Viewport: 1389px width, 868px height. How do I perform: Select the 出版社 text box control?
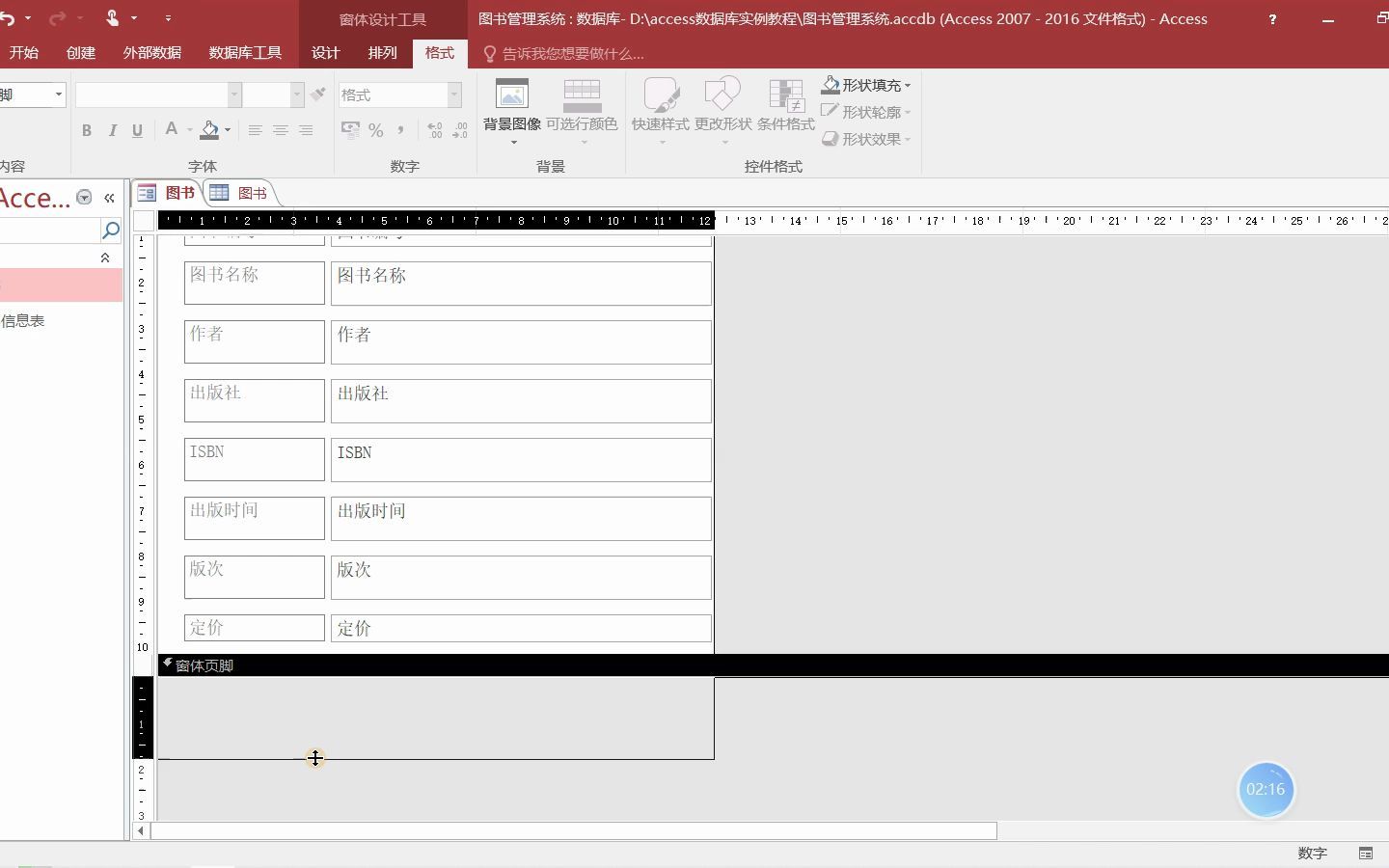[521, 400]
